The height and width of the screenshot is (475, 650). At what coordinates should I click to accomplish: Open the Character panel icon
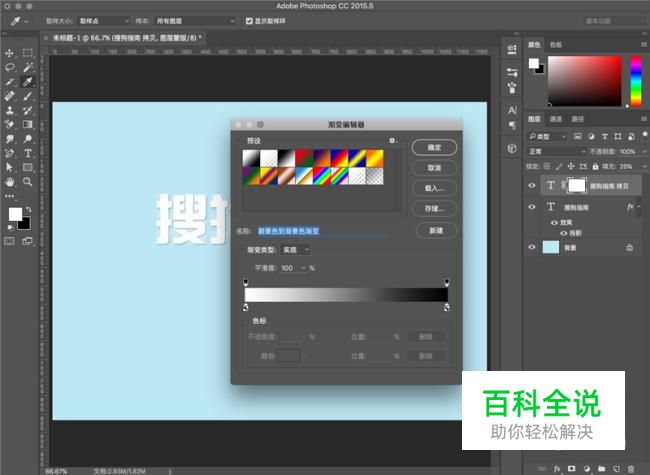[x=512, y=110]
